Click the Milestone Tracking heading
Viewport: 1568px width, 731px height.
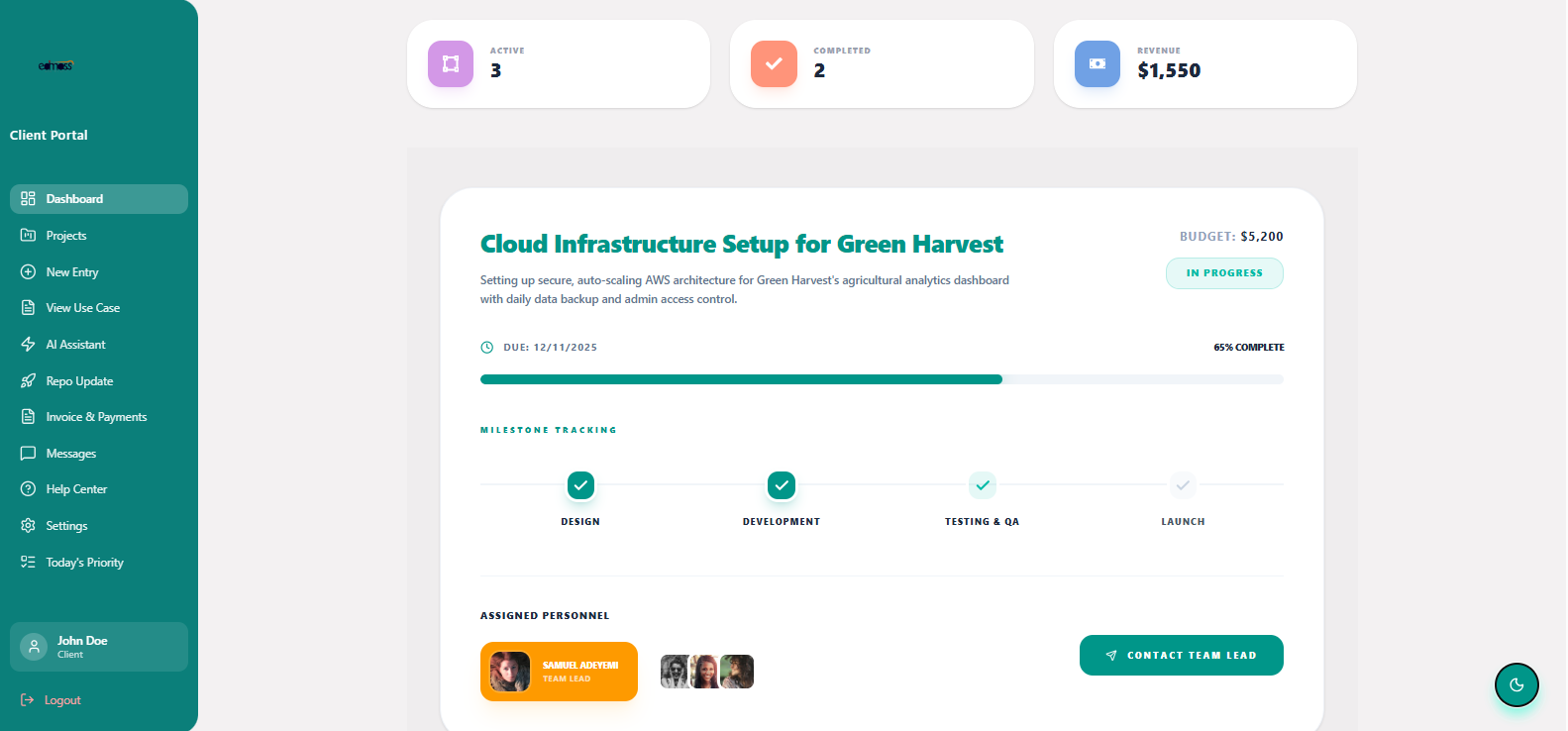tap(549, 430)
